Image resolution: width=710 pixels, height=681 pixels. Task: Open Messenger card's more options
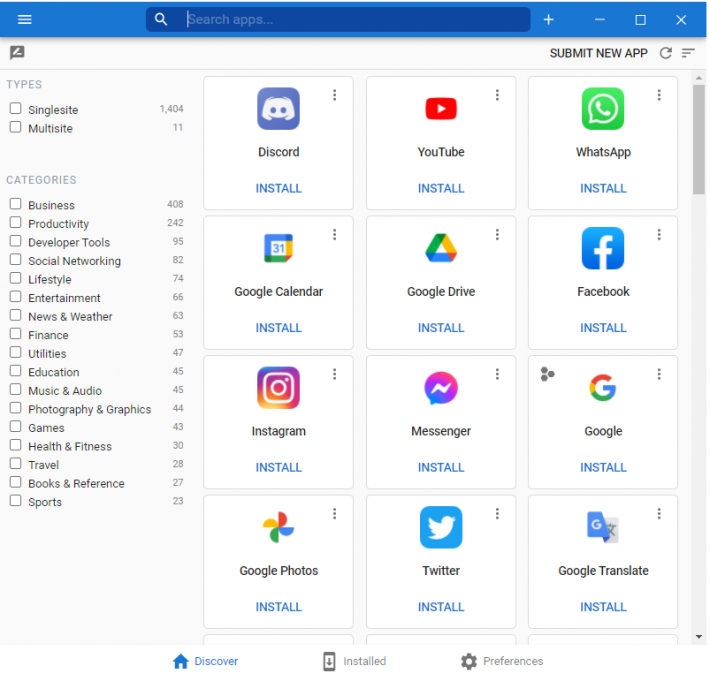pyautogui.click(x=497, y=374)
